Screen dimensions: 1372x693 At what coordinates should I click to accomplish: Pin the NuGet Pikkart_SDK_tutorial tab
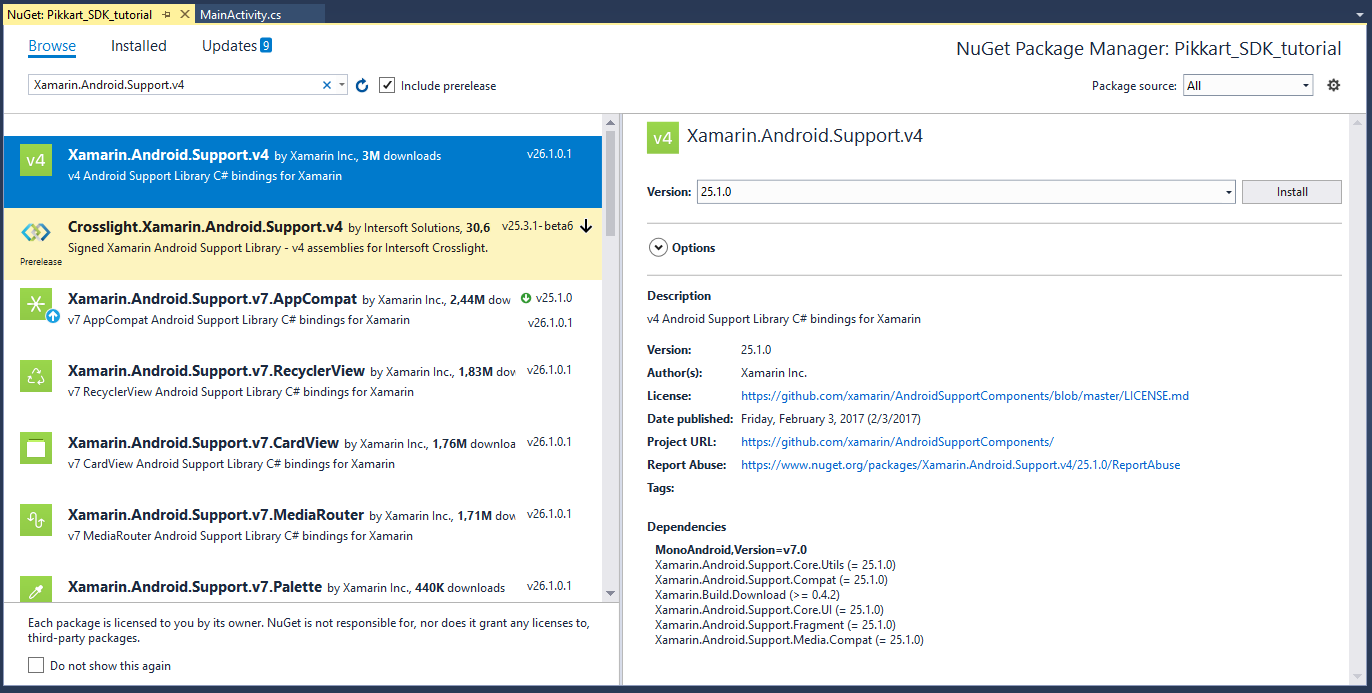pos(166,15)
